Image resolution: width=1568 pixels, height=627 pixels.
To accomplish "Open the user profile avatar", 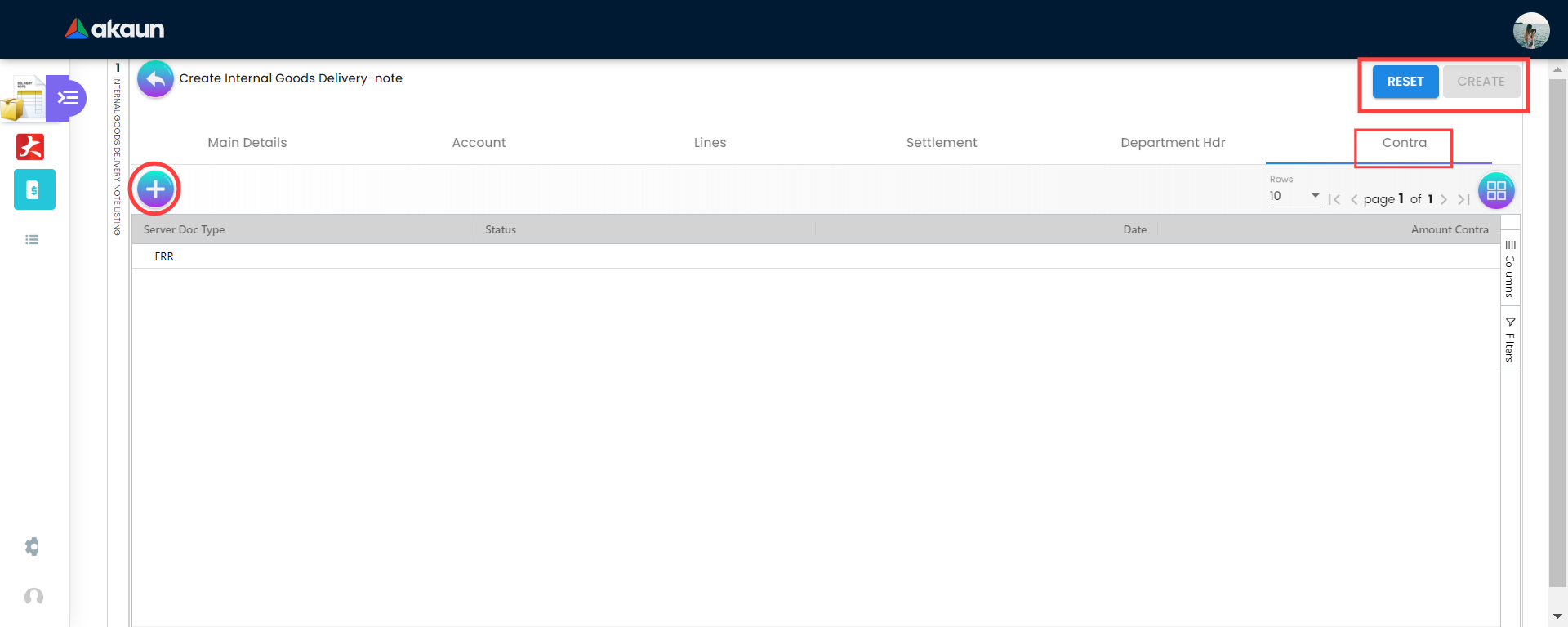I will (x=1531, y=31).
